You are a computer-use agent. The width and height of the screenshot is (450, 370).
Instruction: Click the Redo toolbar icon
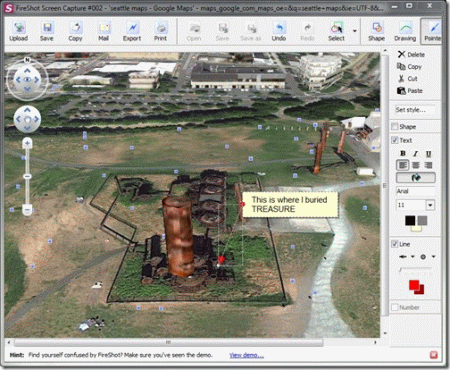click(x=307, y=32)
